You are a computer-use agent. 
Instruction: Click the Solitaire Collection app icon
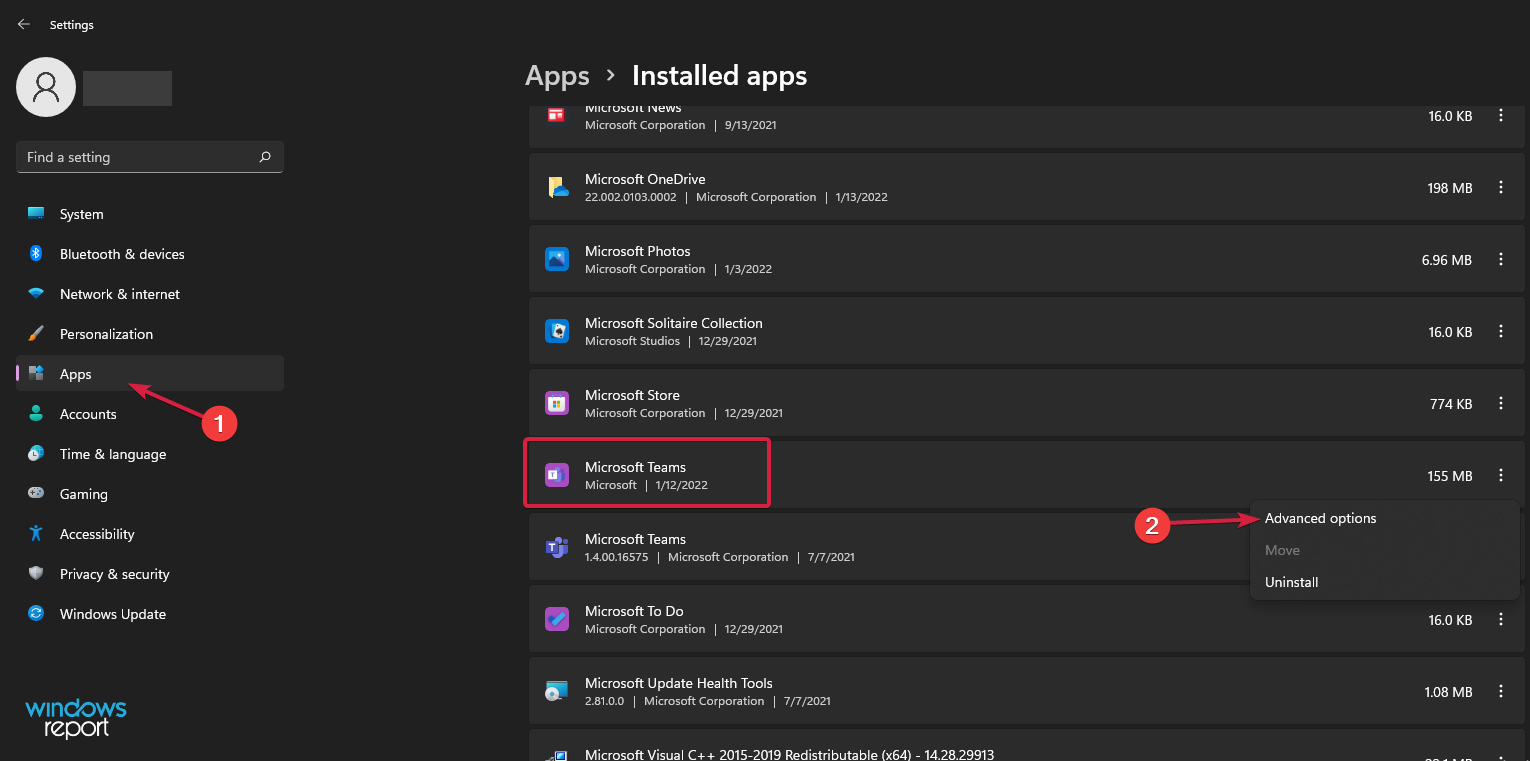tap(557, 332)
